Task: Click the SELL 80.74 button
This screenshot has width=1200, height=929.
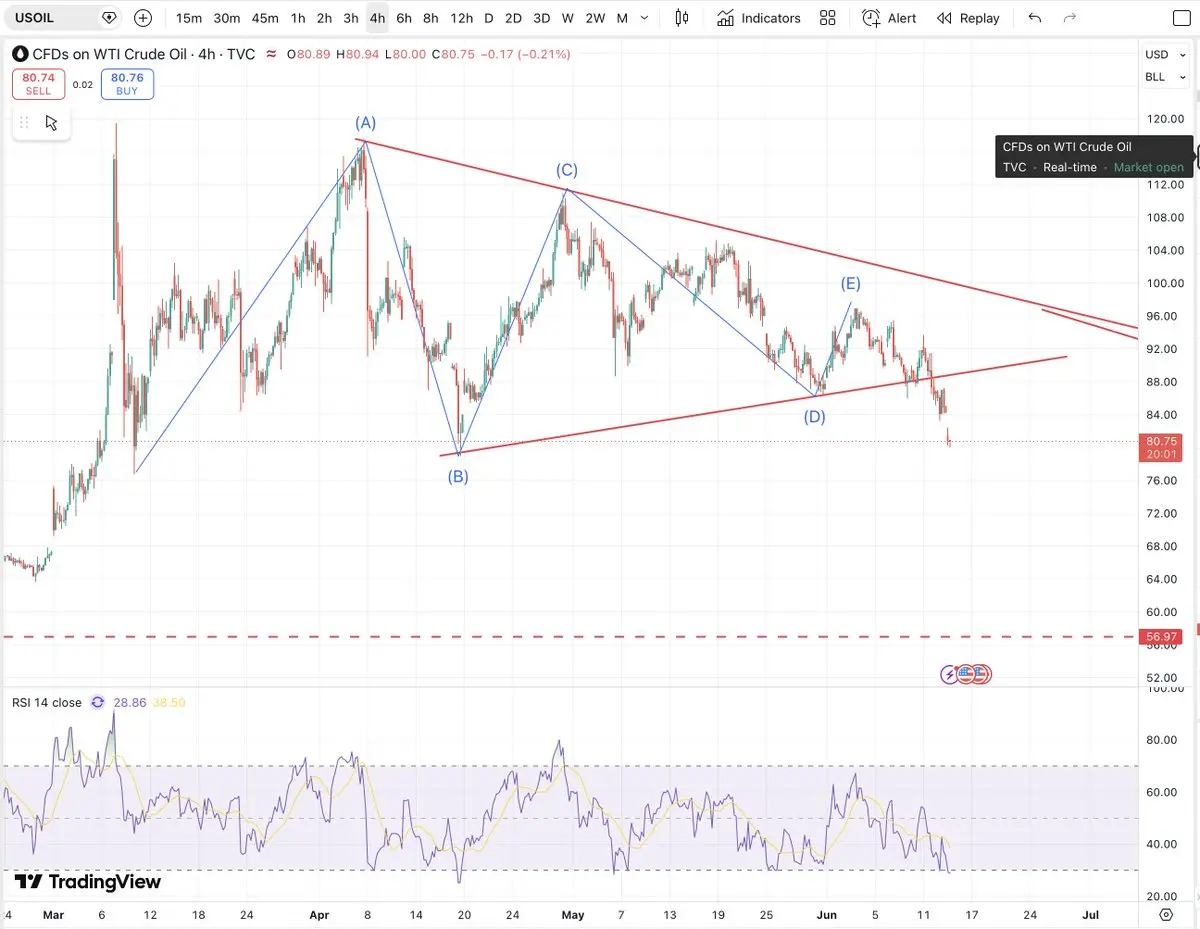Action: (38, 84)
